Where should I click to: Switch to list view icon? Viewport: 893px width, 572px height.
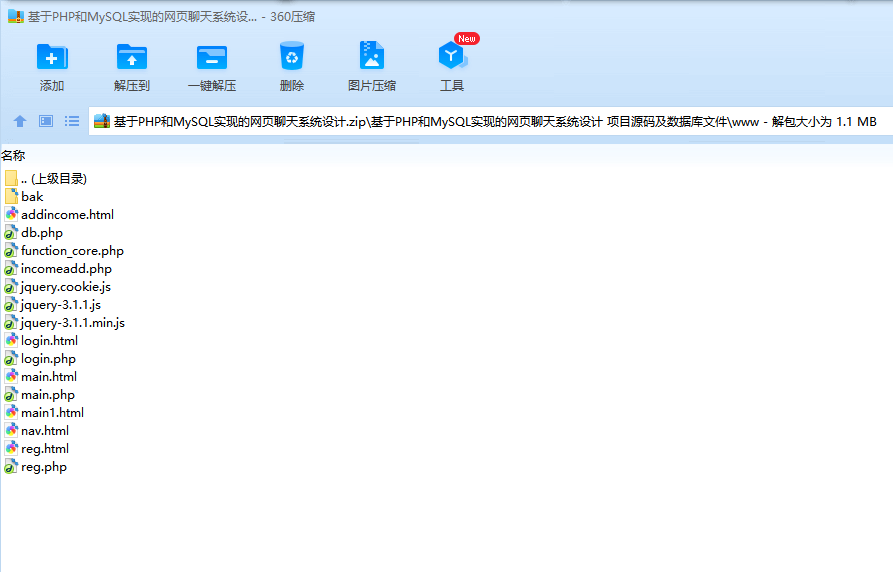coord(72,121)
